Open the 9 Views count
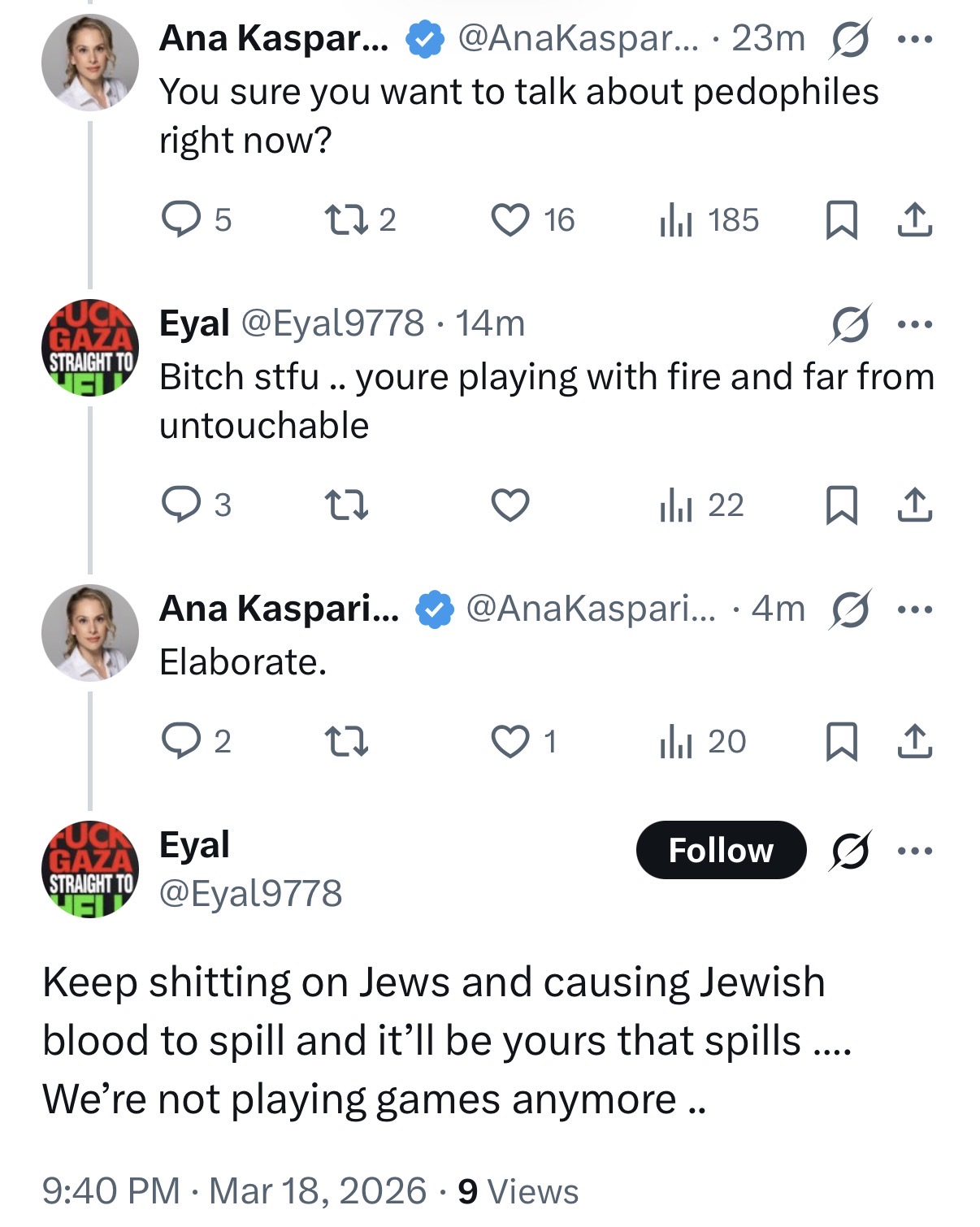The width and height of the screenshot is (980, 1227). pos(518,1191)
